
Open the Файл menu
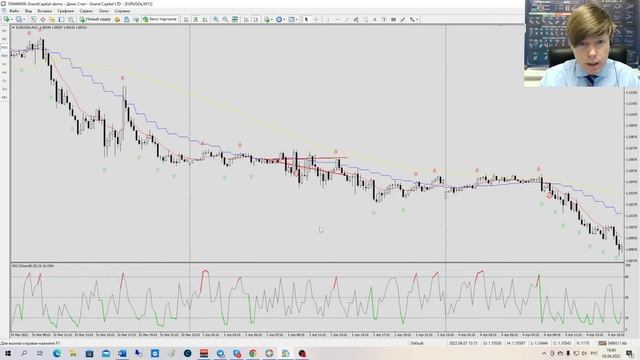(13, 11)
